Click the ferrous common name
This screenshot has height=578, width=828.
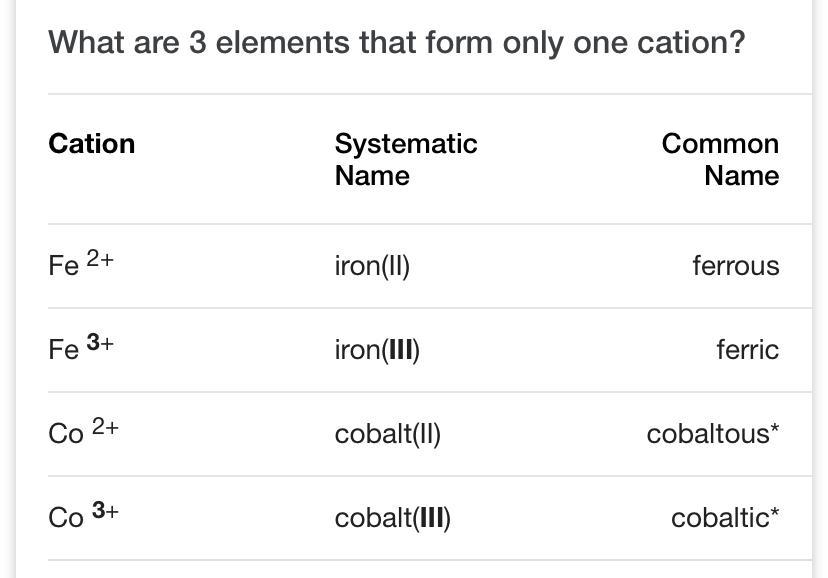[x=736, y=266]
